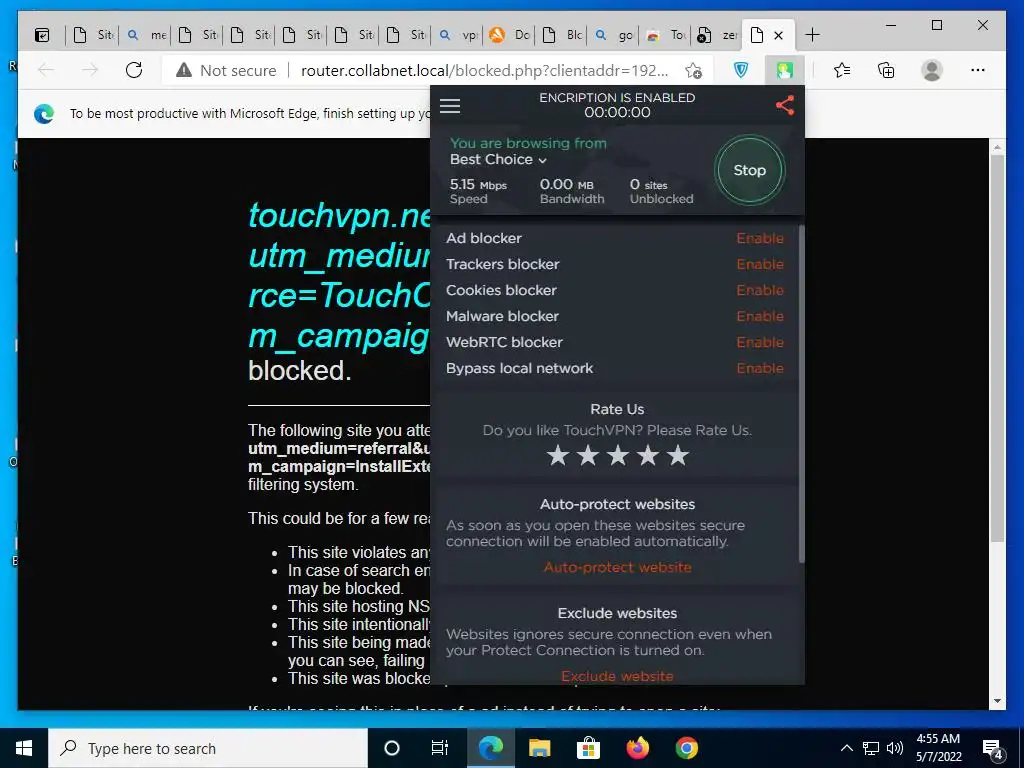
Task: Click the page scrollbar up arrow
Action: click(997, 147)
